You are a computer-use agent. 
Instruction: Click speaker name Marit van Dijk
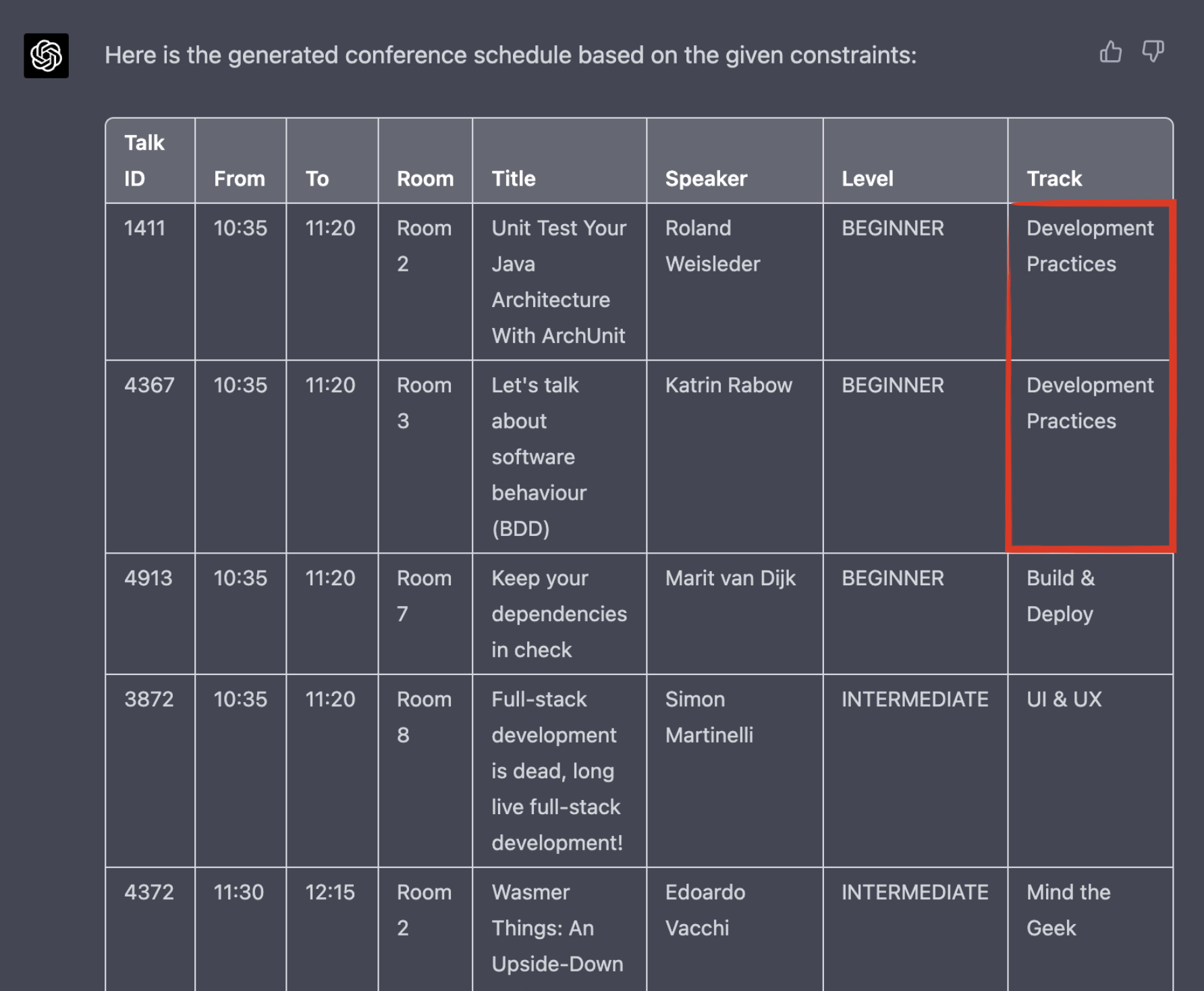[730, 578]
